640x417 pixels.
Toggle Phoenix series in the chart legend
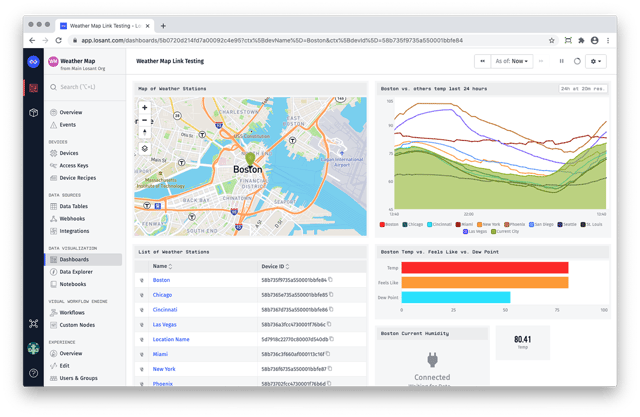pyautogui.click(x=514, y=224)
